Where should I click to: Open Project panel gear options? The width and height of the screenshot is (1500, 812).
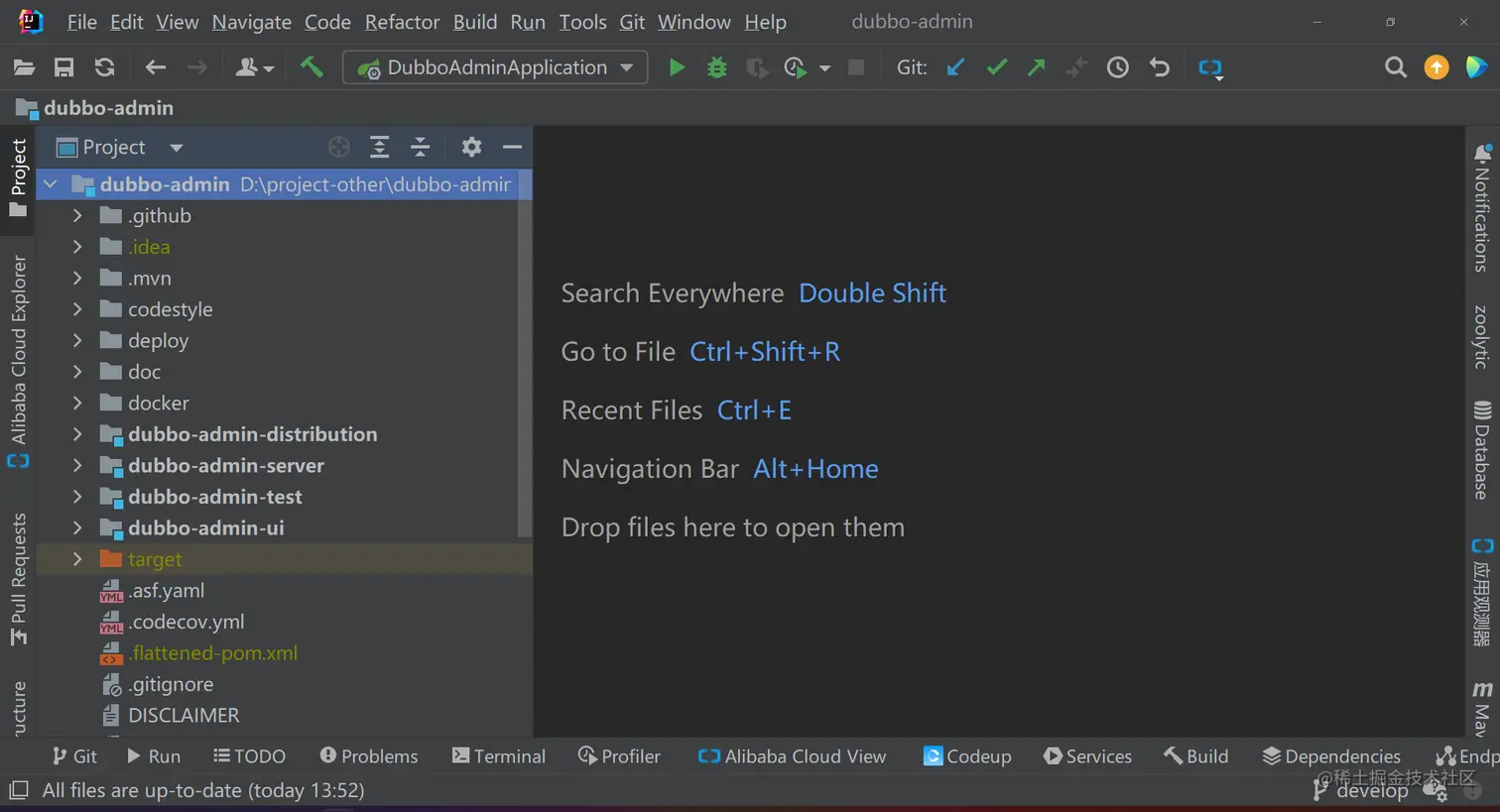pos(471,147)
